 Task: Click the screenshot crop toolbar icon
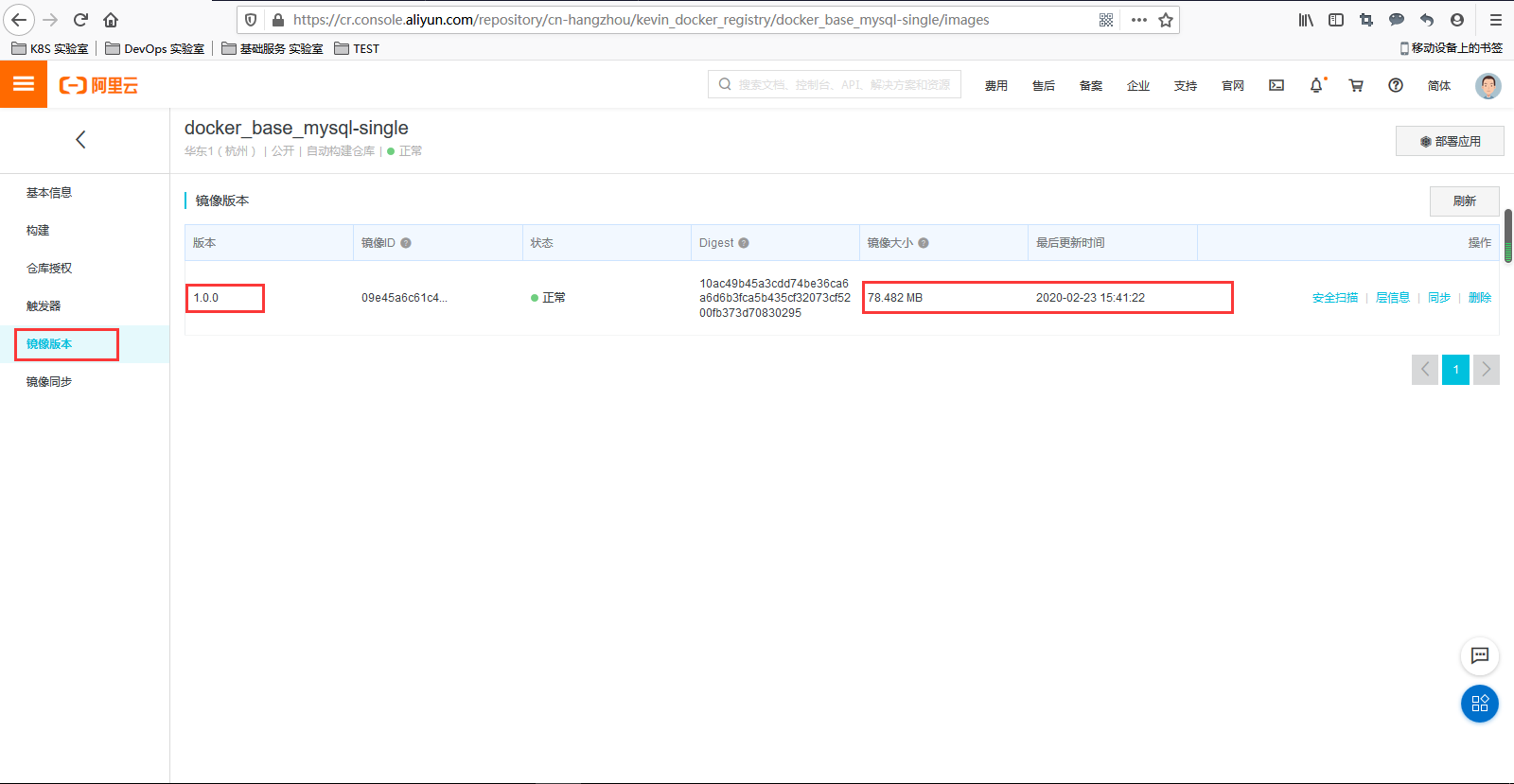pos(1366,20)
